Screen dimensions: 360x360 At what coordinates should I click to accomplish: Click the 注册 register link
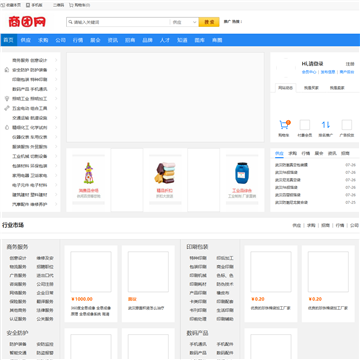tap(350, 64)
